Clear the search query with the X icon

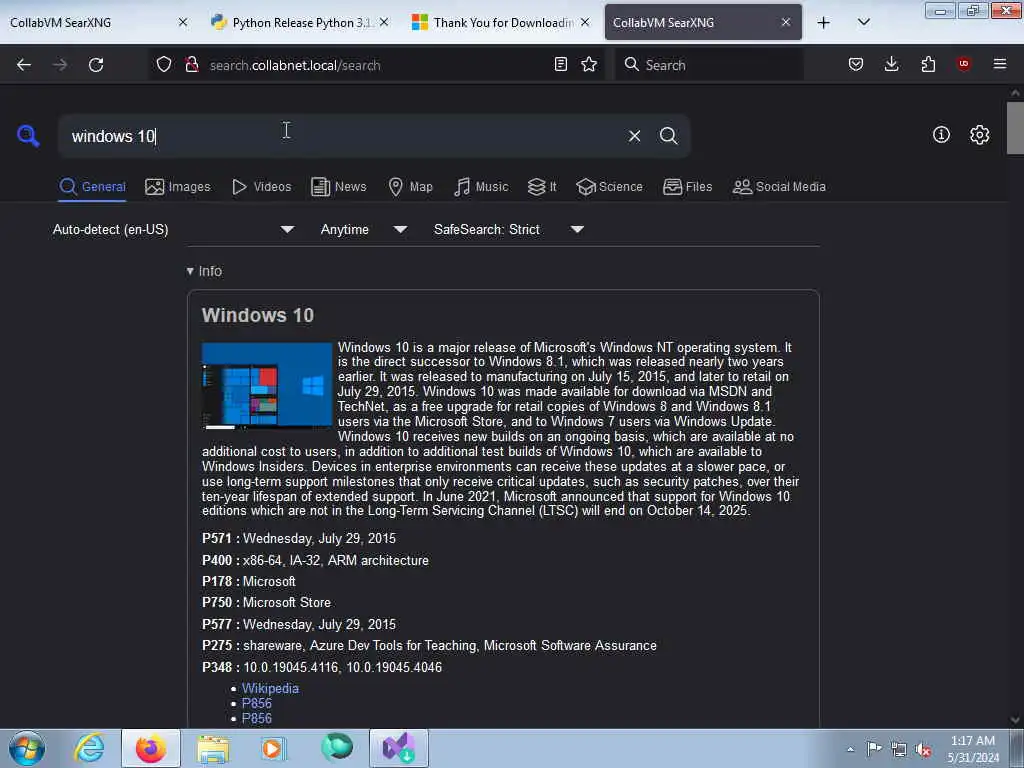(634, 136)
